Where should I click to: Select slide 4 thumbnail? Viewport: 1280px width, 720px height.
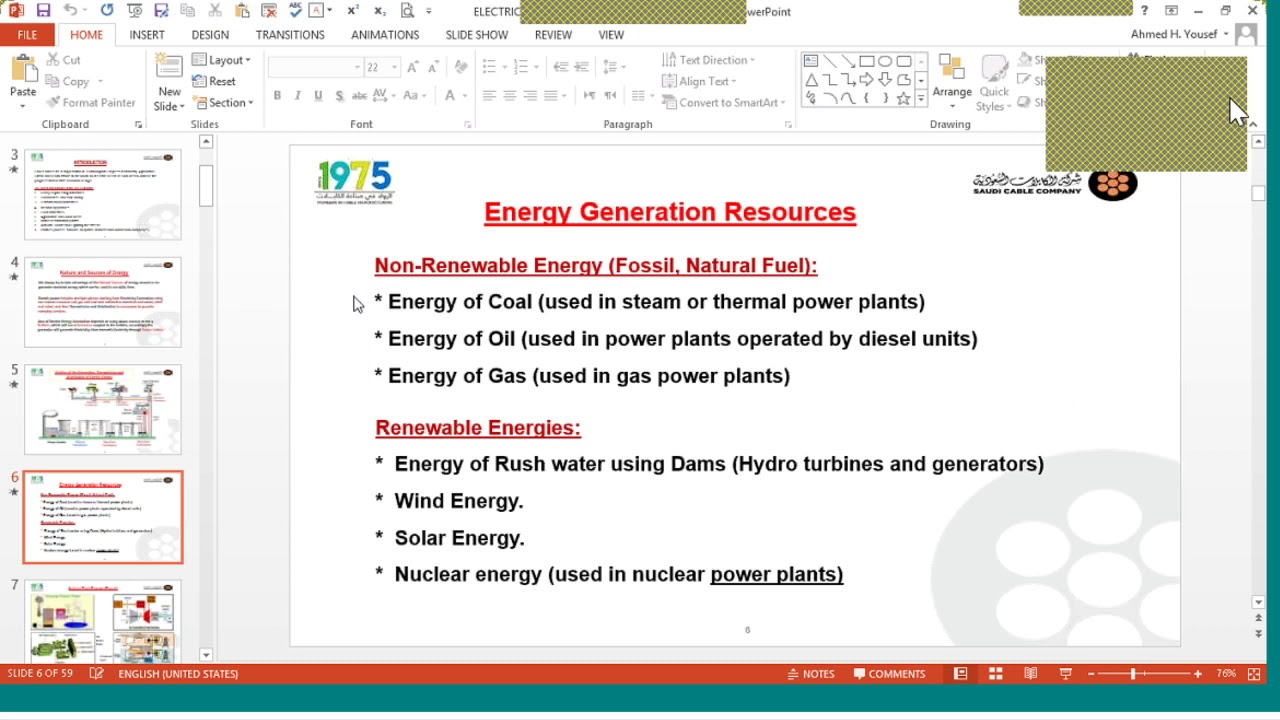103,302
